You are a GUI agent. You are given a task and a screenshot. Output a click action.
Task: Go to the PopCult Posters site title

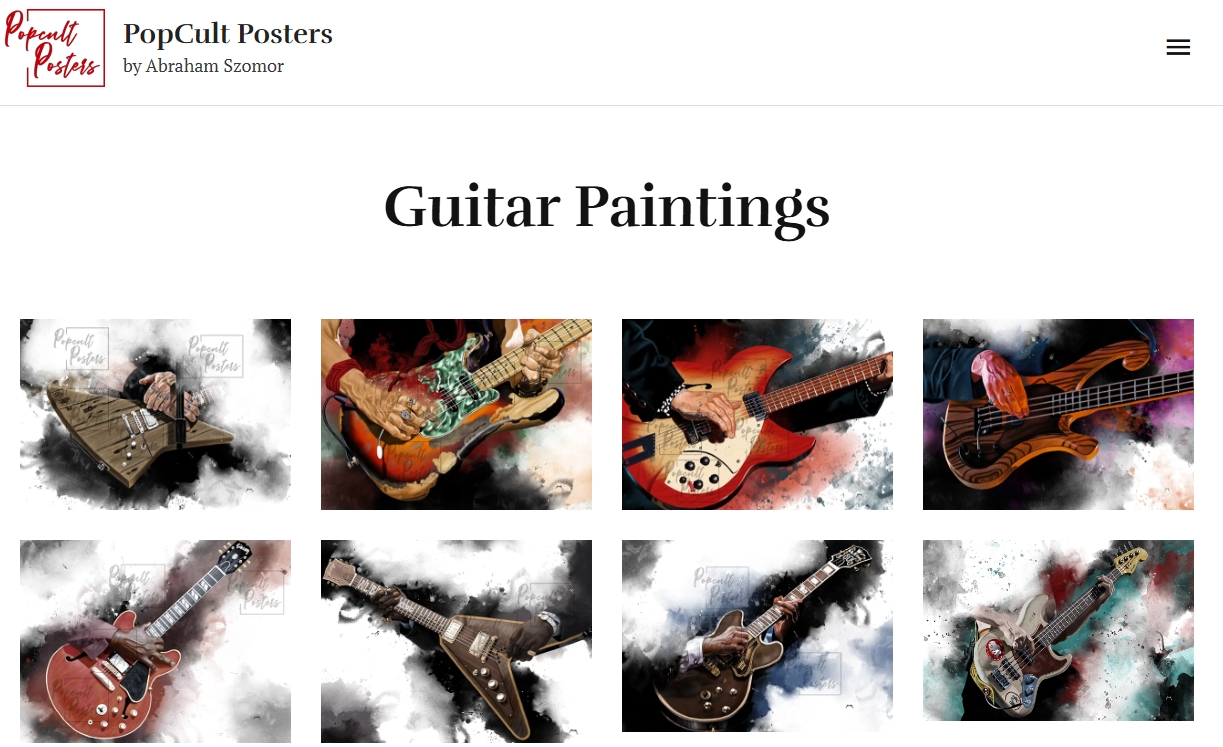tap(228, 34)
